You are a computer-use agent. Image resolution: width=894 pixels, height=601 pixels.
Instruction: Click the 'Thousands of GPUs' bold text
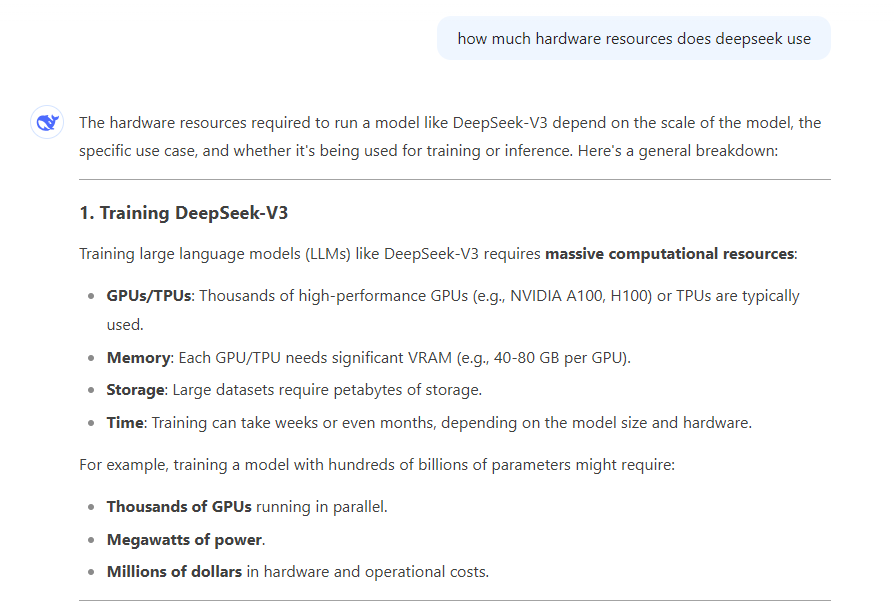click(179, 506)
